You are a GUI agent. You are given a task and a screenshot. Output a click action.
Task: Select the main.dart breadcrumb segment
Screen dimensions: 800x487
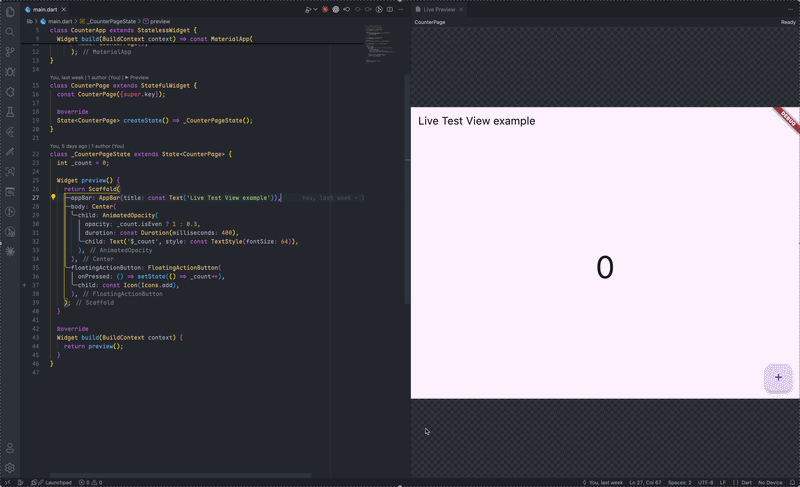[57, 21]
